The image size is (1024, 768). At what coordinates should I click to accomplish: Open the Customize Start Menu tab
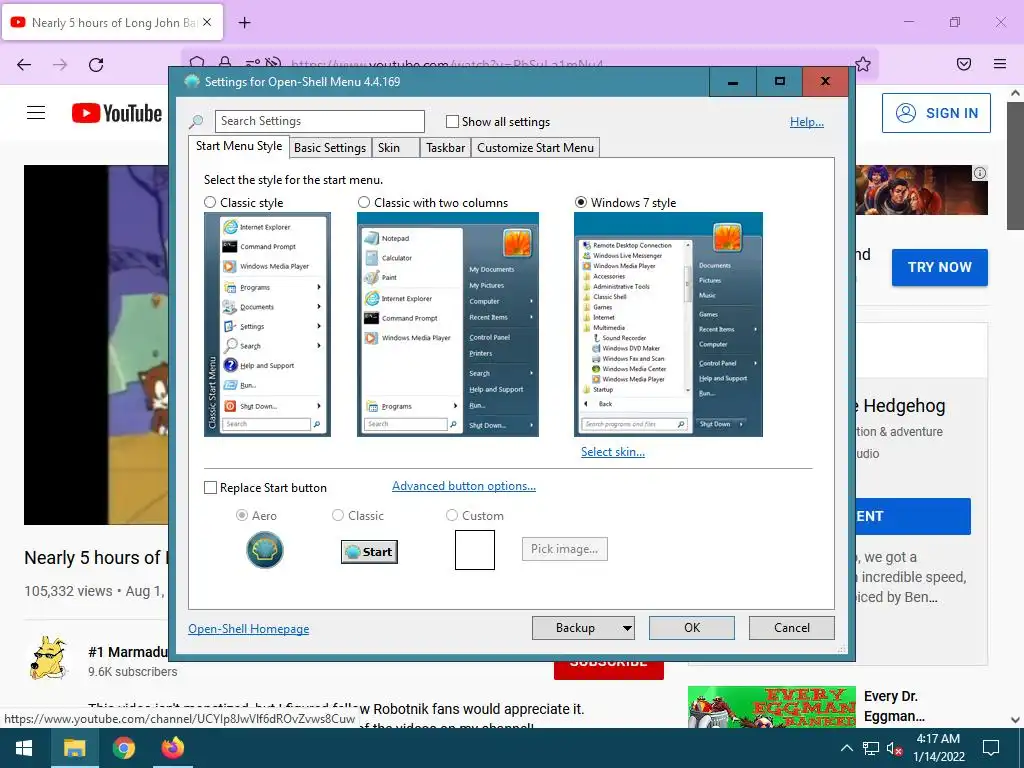pyautogui.click(x=536, y=148)
